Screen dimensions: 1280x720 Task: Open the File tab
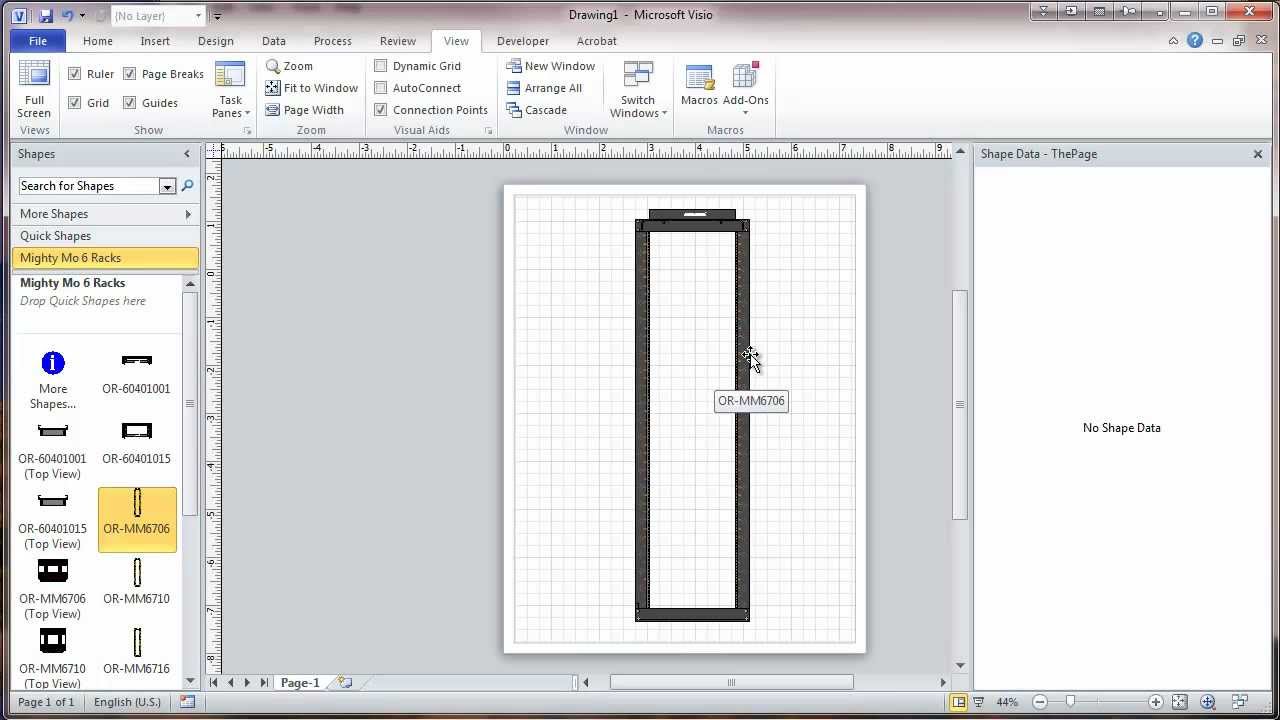(x=37, y=41)
